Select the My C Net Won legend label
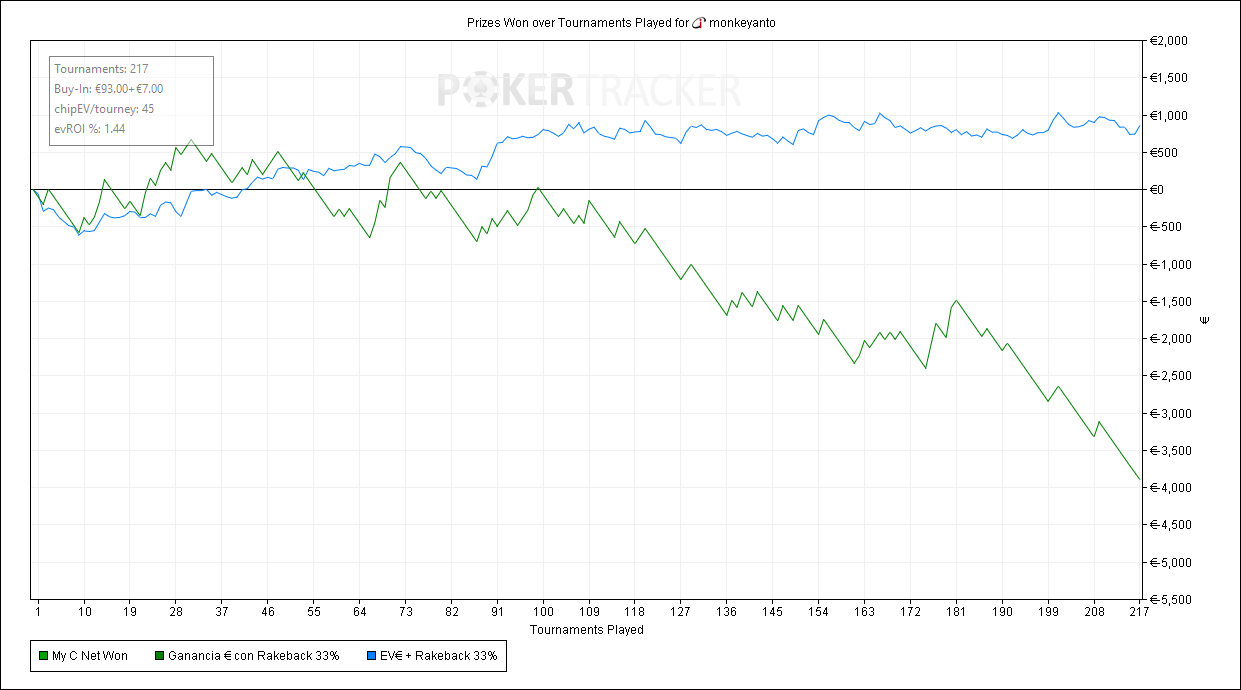Screen dimensions: 1241x690 [89, 657]
